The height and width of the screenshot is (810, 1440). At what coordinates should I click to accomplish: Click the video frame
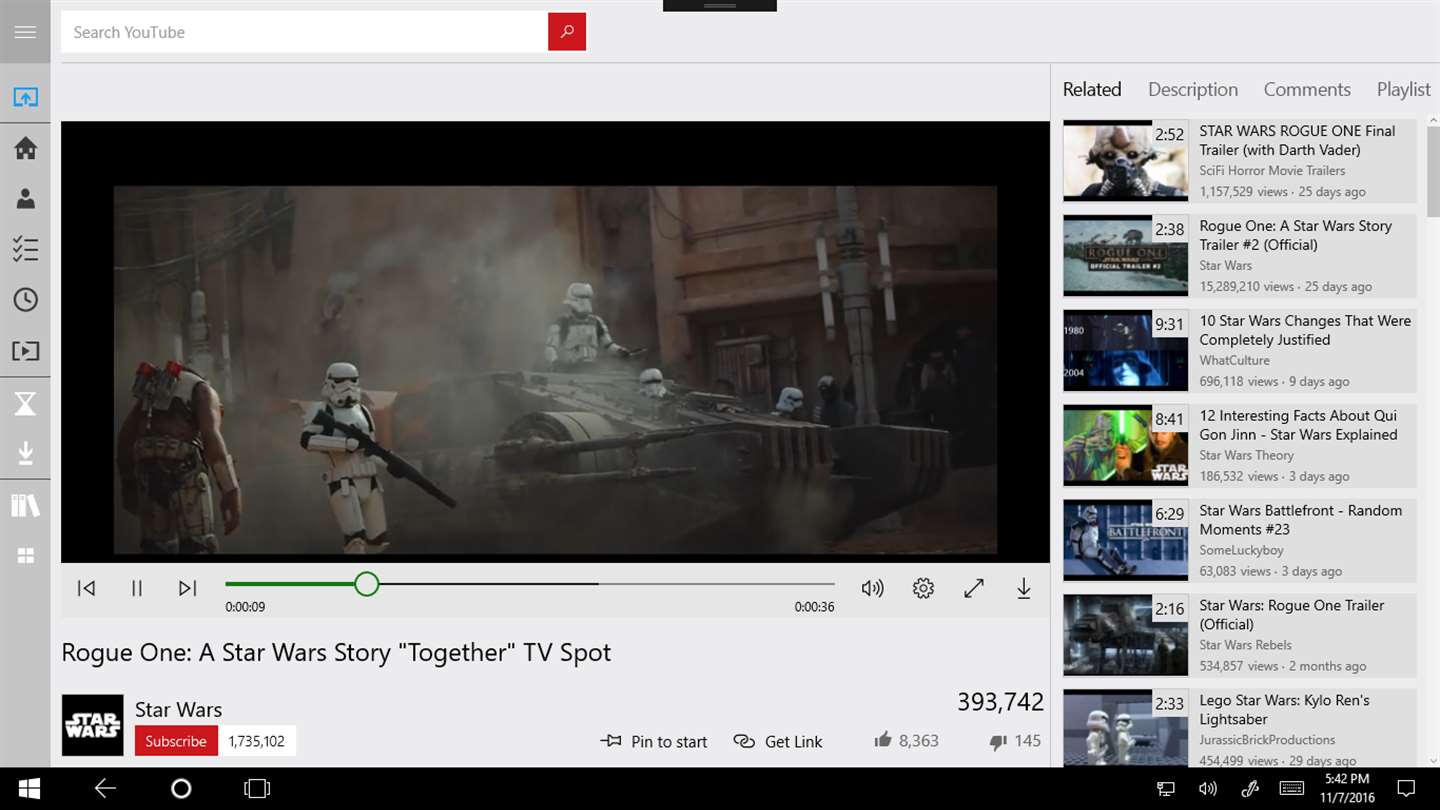(x=555, y=342)
